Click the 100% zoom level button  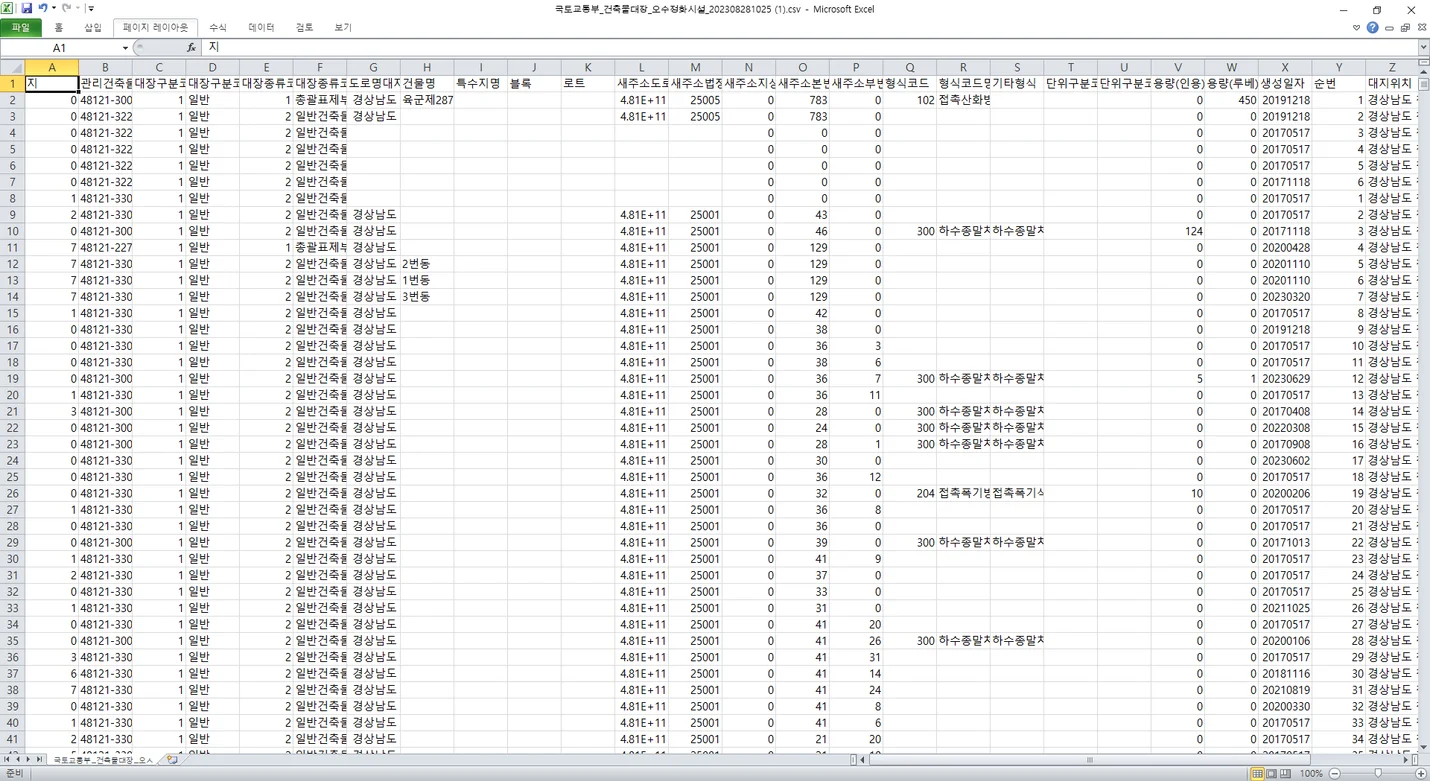(1311, 774)
